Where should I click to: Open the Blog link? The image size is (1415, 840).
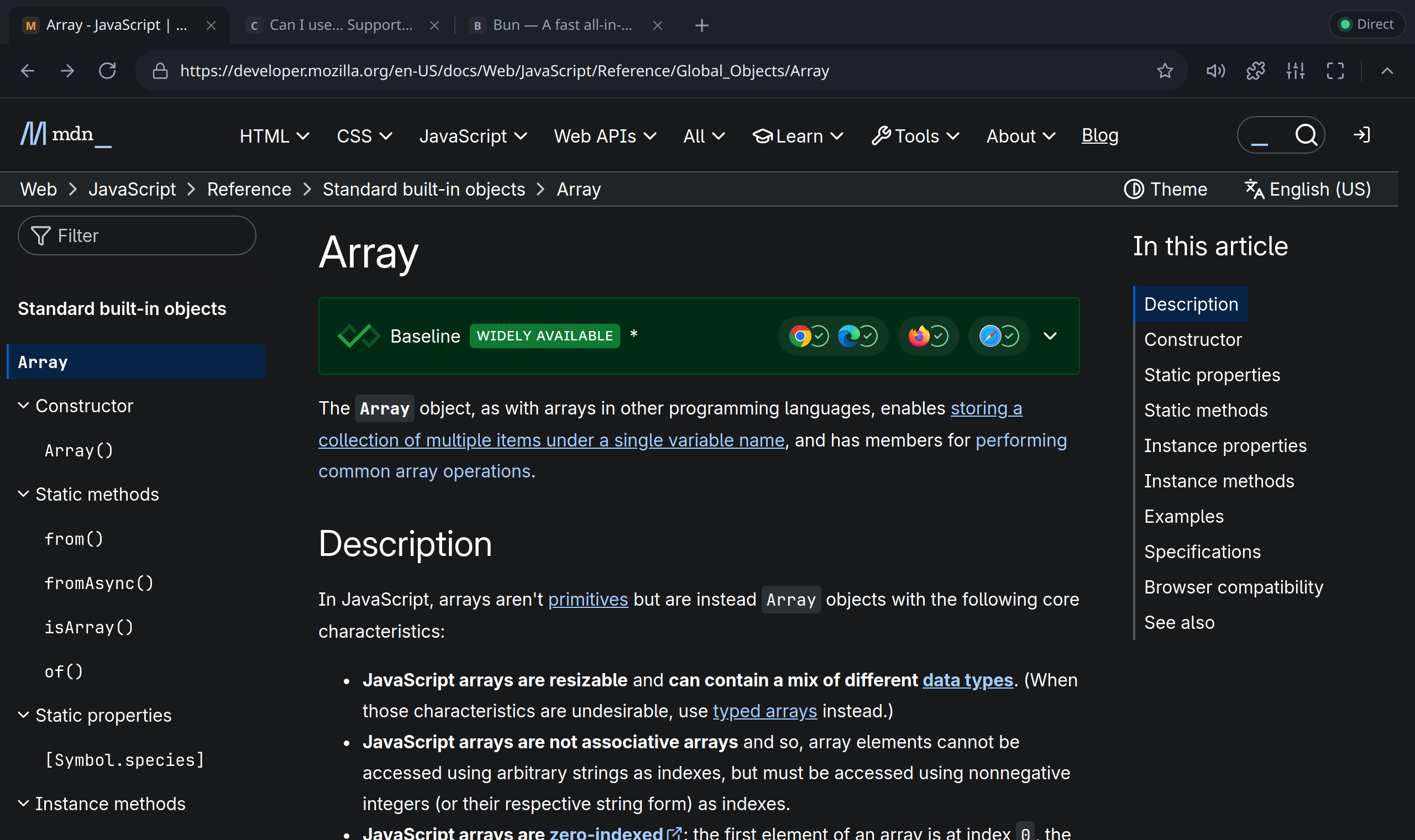(1100, 135)
